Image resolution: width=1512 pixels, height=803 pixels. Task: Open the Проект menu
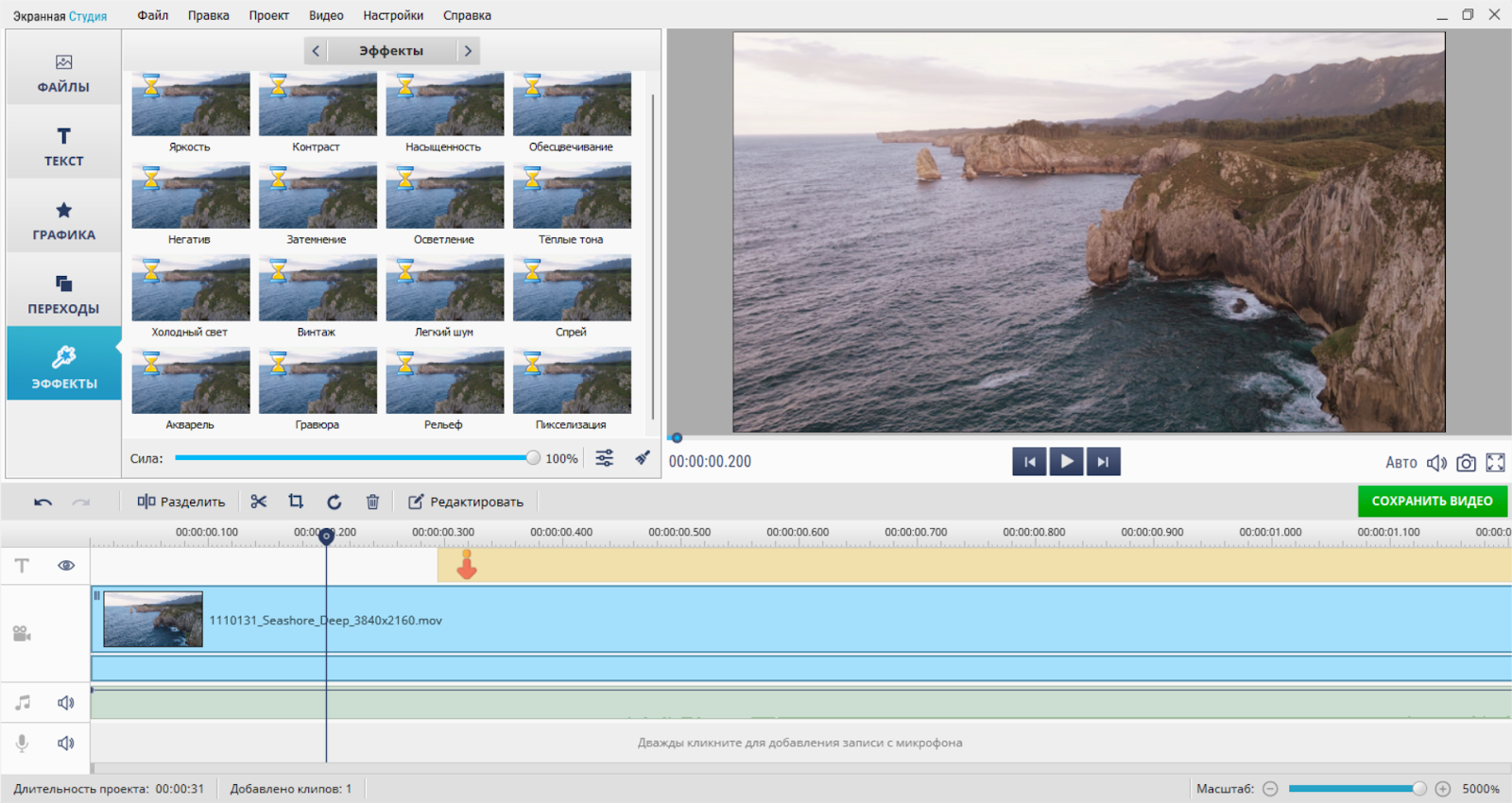(x=268, y=15)
